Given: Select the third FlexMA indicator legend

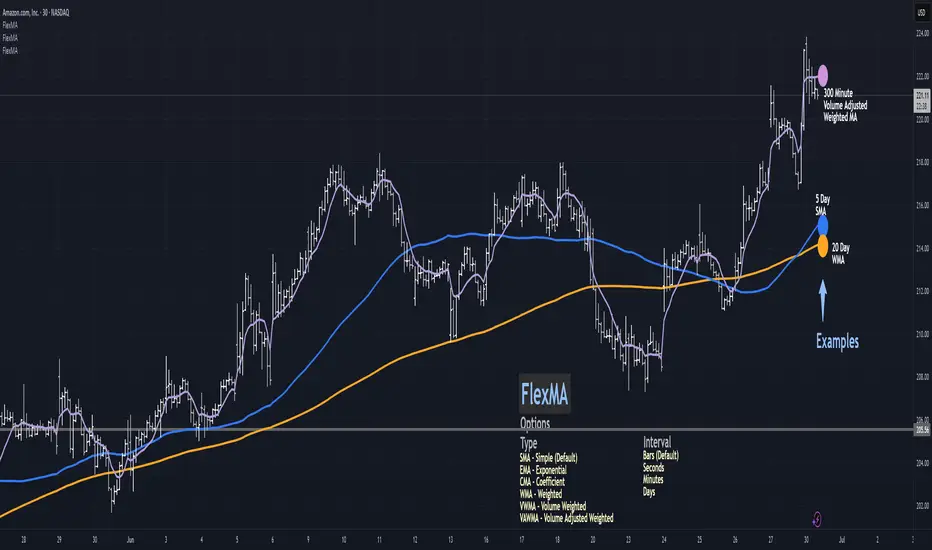Looking at the screenshot, I should click(10, 51).
